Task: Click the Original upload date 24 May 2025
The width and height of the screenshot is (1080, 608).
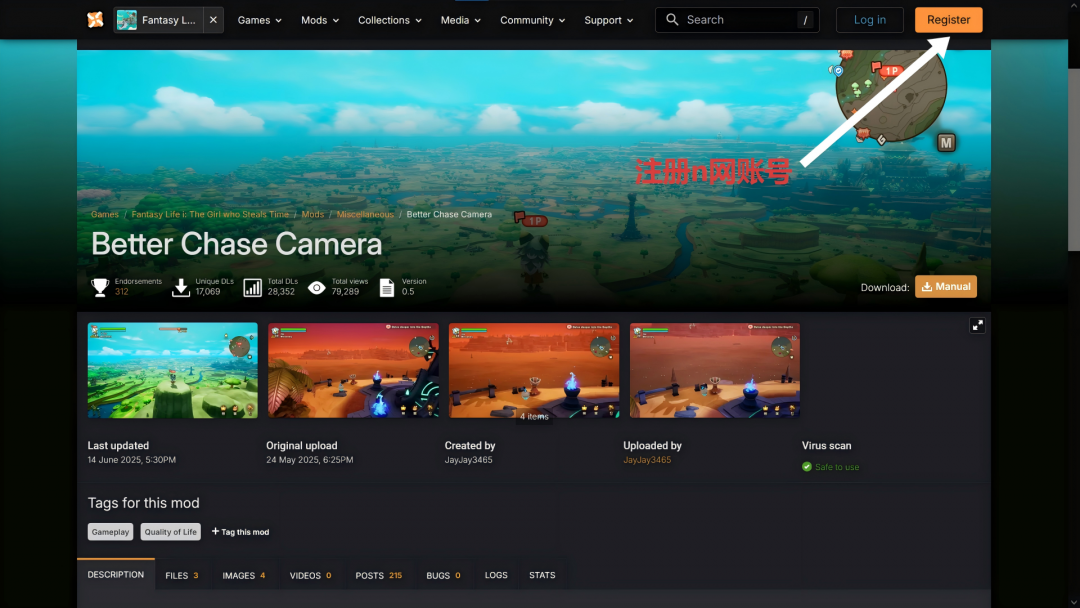Action: click(310, 460)
